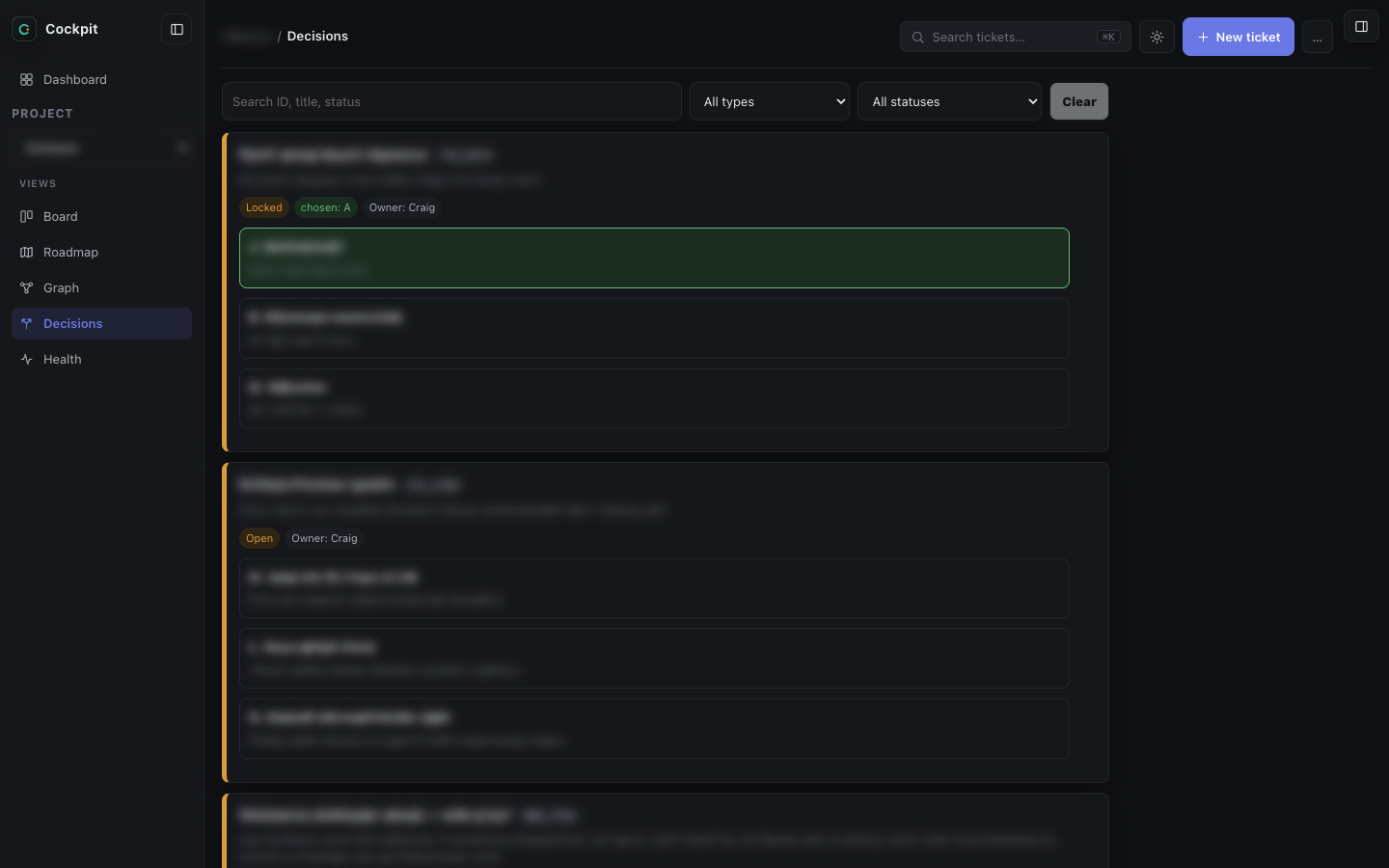The width and height of the screenshot is (1389, 868).
Task: Create a New ticket
Action: coord(1238,37)
